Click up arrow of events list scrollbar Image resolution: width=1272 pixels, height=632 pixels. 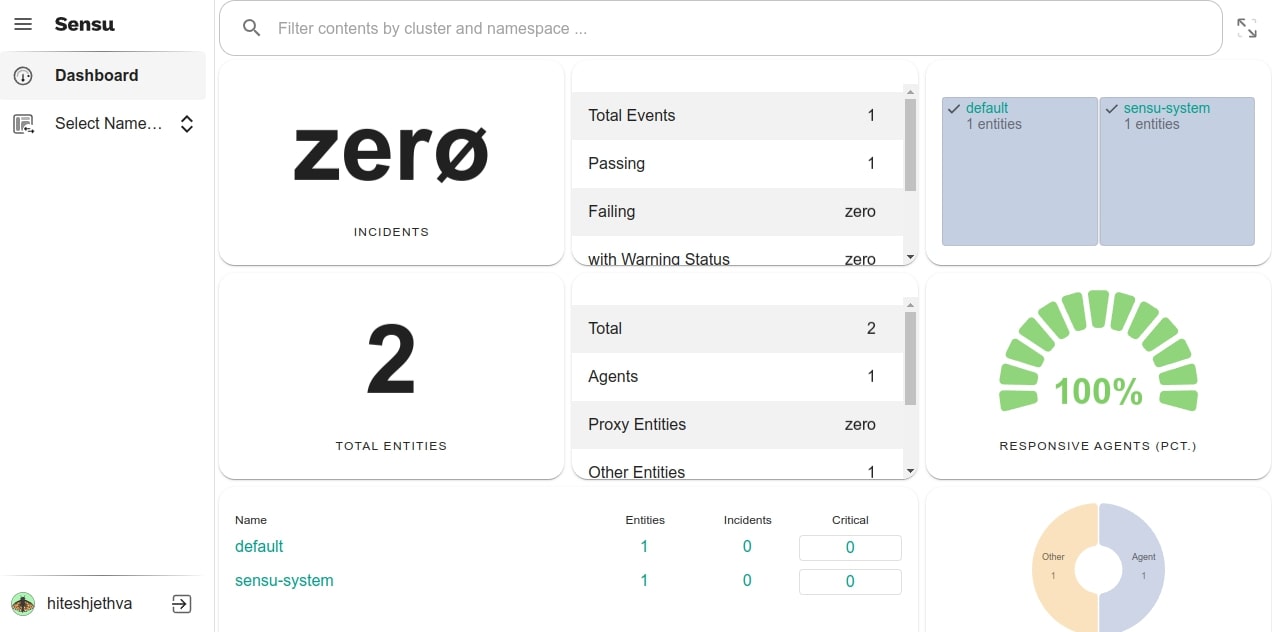[910, 91]
